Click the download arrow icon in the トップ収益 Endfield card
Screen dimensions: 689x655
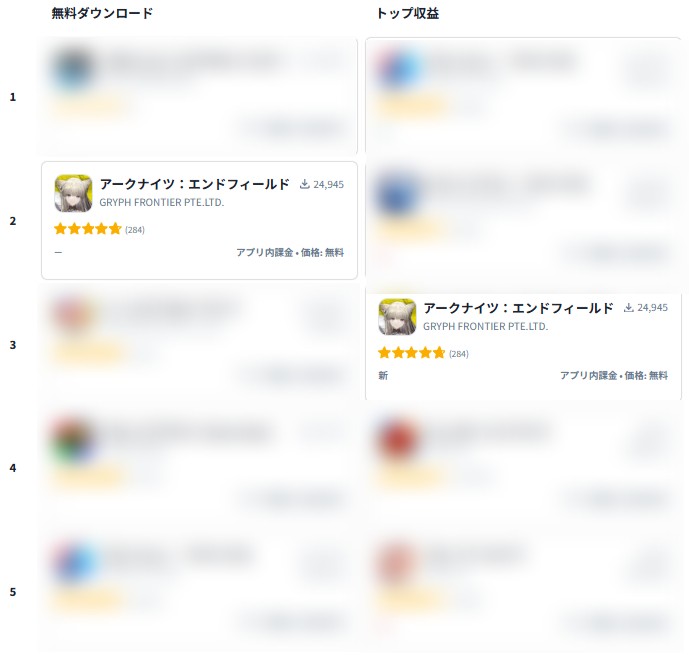(628, 308)
